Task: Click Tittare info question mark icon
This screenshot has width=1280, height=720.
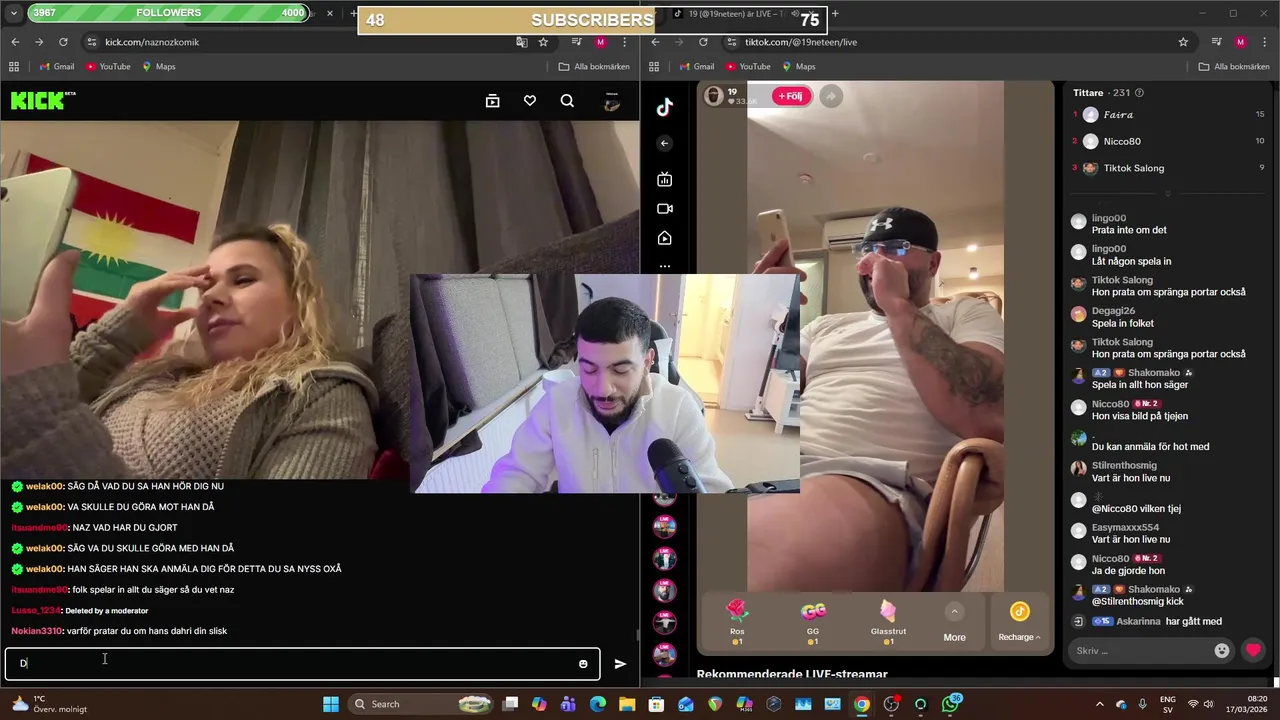Action: click(x=1139, y=93)
